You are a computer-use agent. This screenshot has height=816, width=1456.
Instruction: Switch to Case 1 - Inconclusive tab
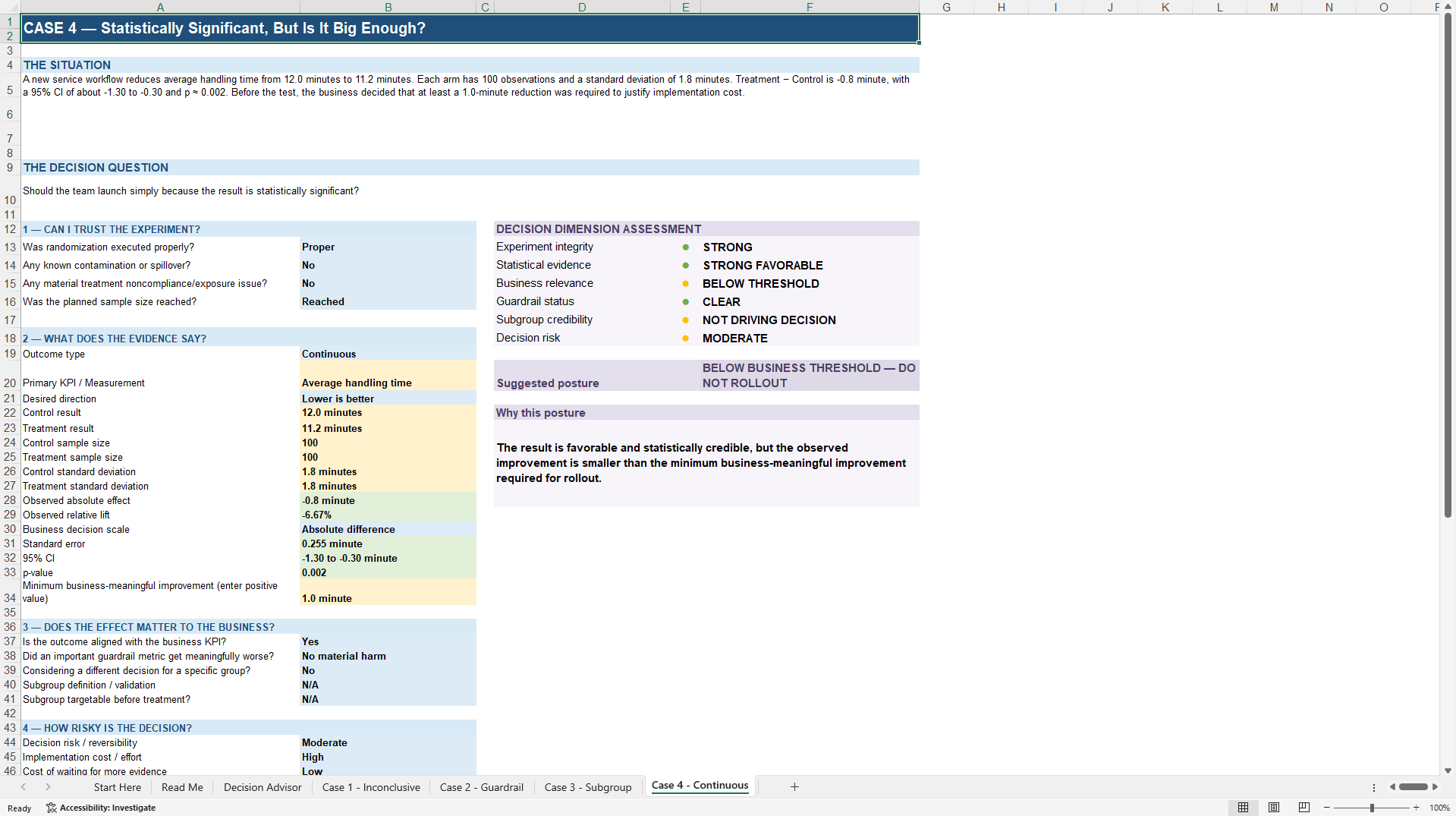click(371, 787)
